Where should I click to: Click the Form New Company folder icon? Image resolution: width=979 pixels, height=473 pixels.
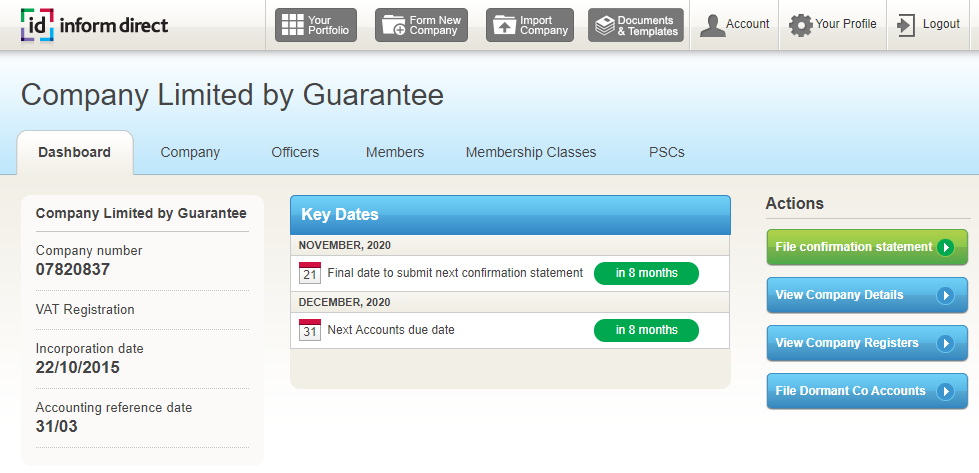pos(393,25)
